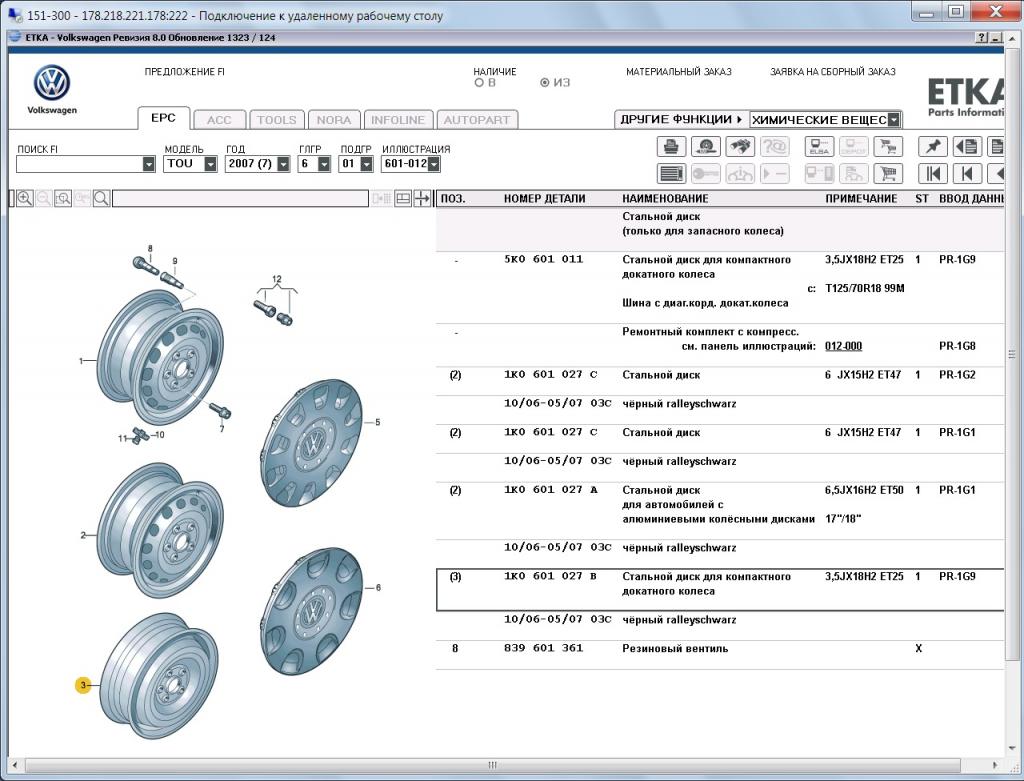Click the highlighted position 3 marker
This screenshot has width=1024, height=781.
(83, 685)
